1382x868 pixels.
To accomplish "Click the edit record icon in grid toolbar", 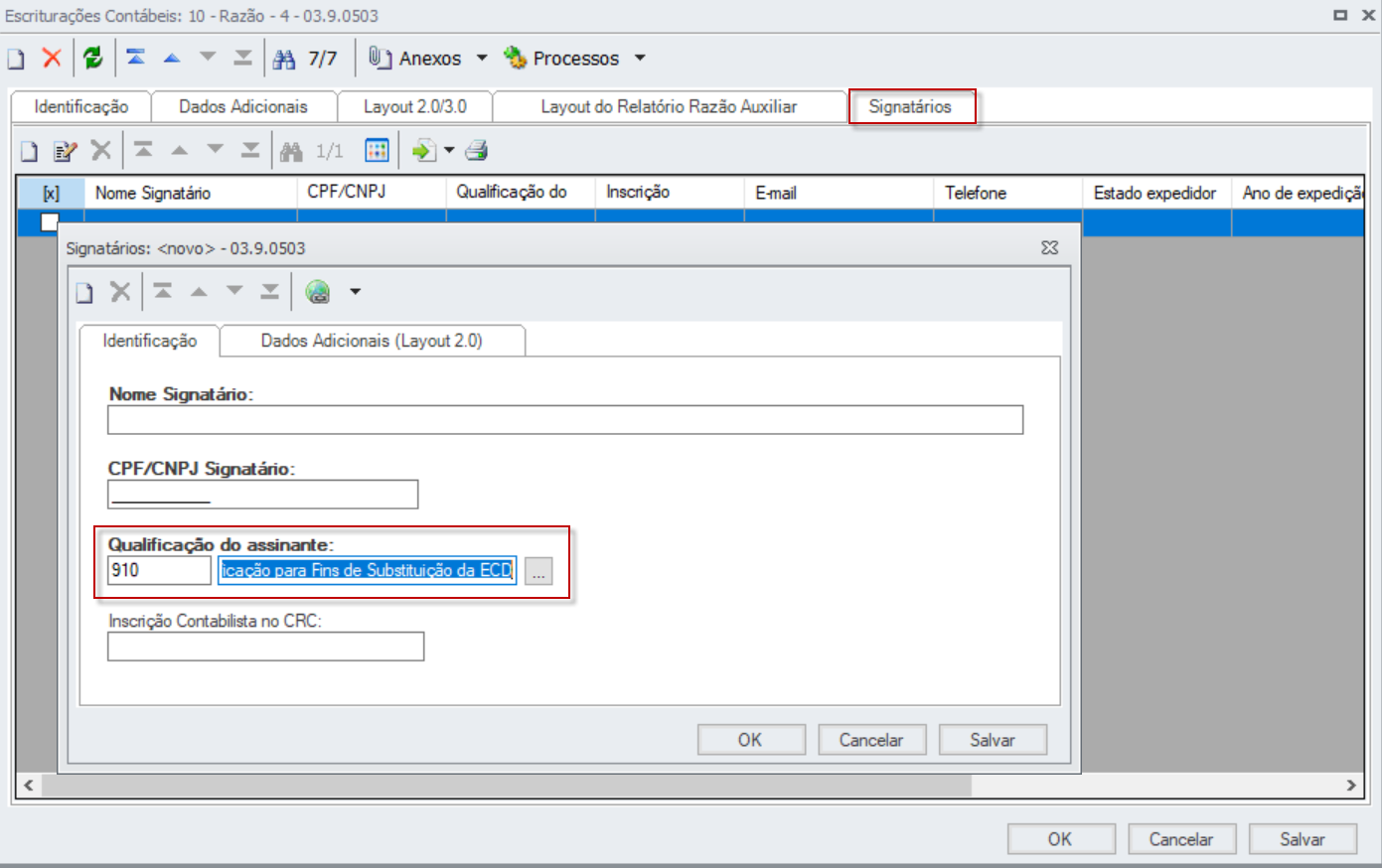I will (66, 151).
